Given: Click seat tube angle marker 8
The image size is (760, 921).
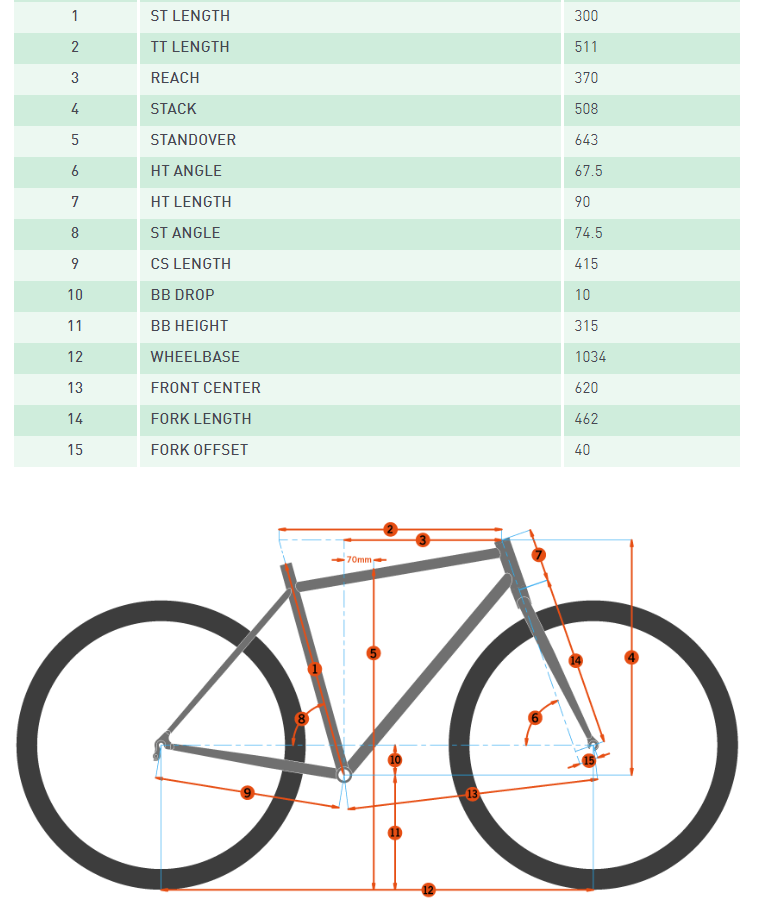Looking at the screenshot, I should click(301, 718).
